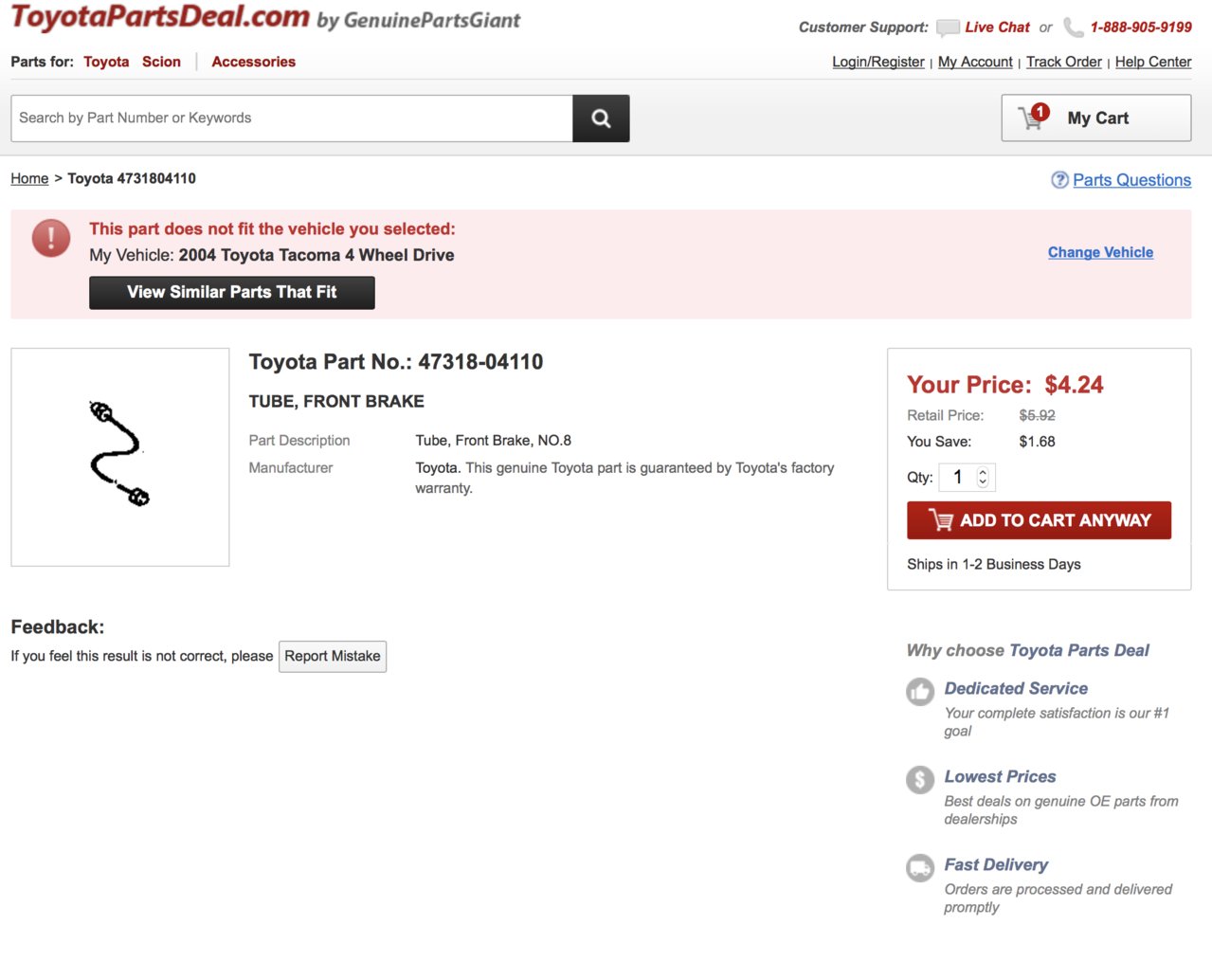Click the 2004 Toyota Tacoma vehicle text
The image size is (1212, 980).
pos(317,256)
